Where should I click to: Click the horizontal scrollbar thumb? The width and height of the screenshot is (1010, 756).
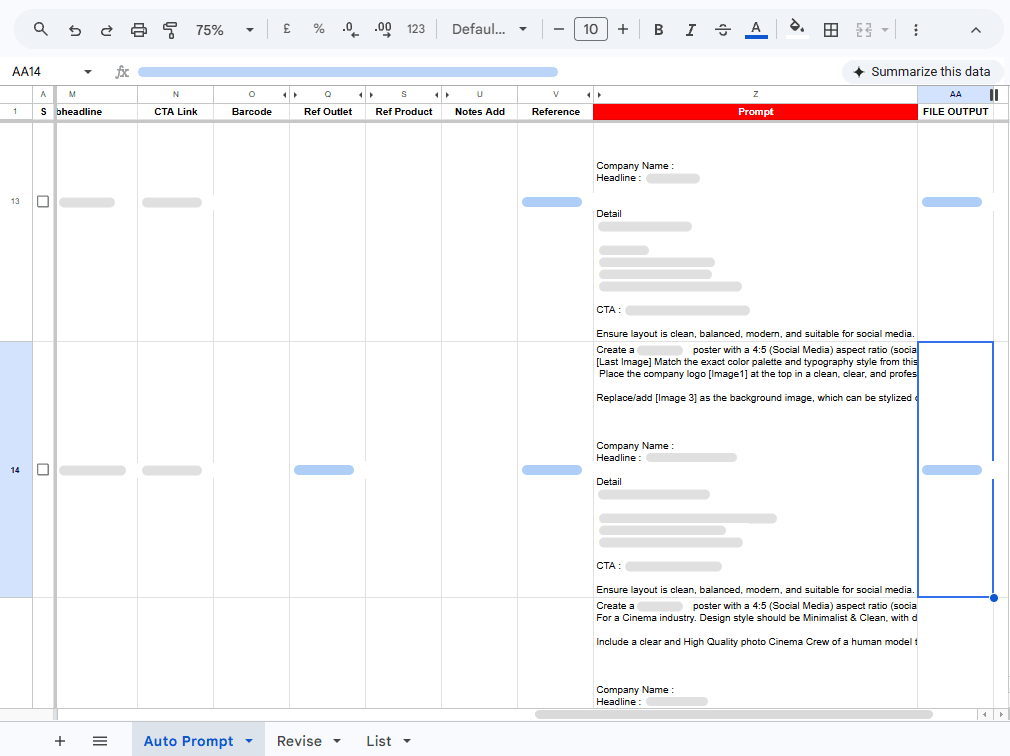point(734,714)
